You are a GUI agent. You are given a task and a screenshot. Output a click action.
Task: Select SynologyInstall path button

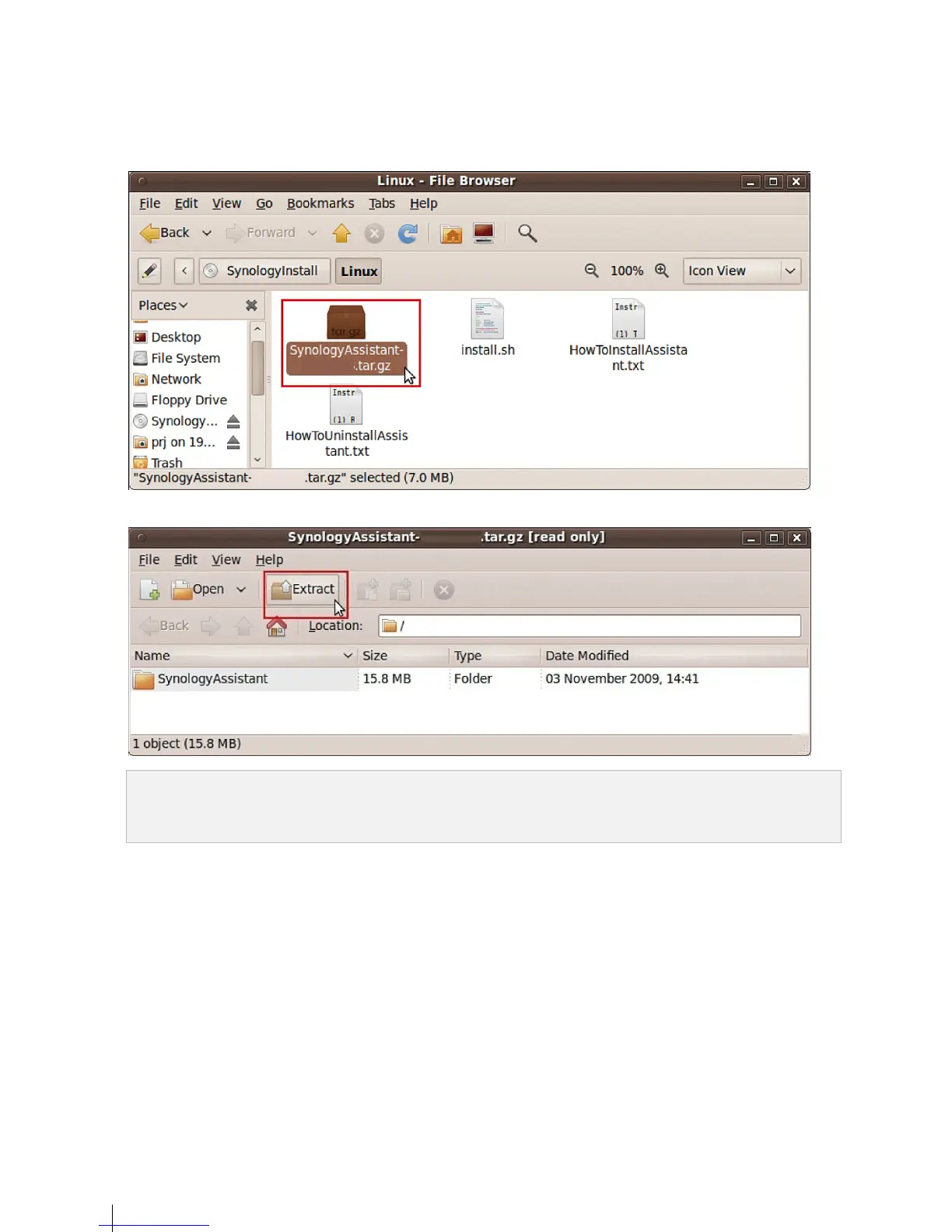click(x=264, y=271)
